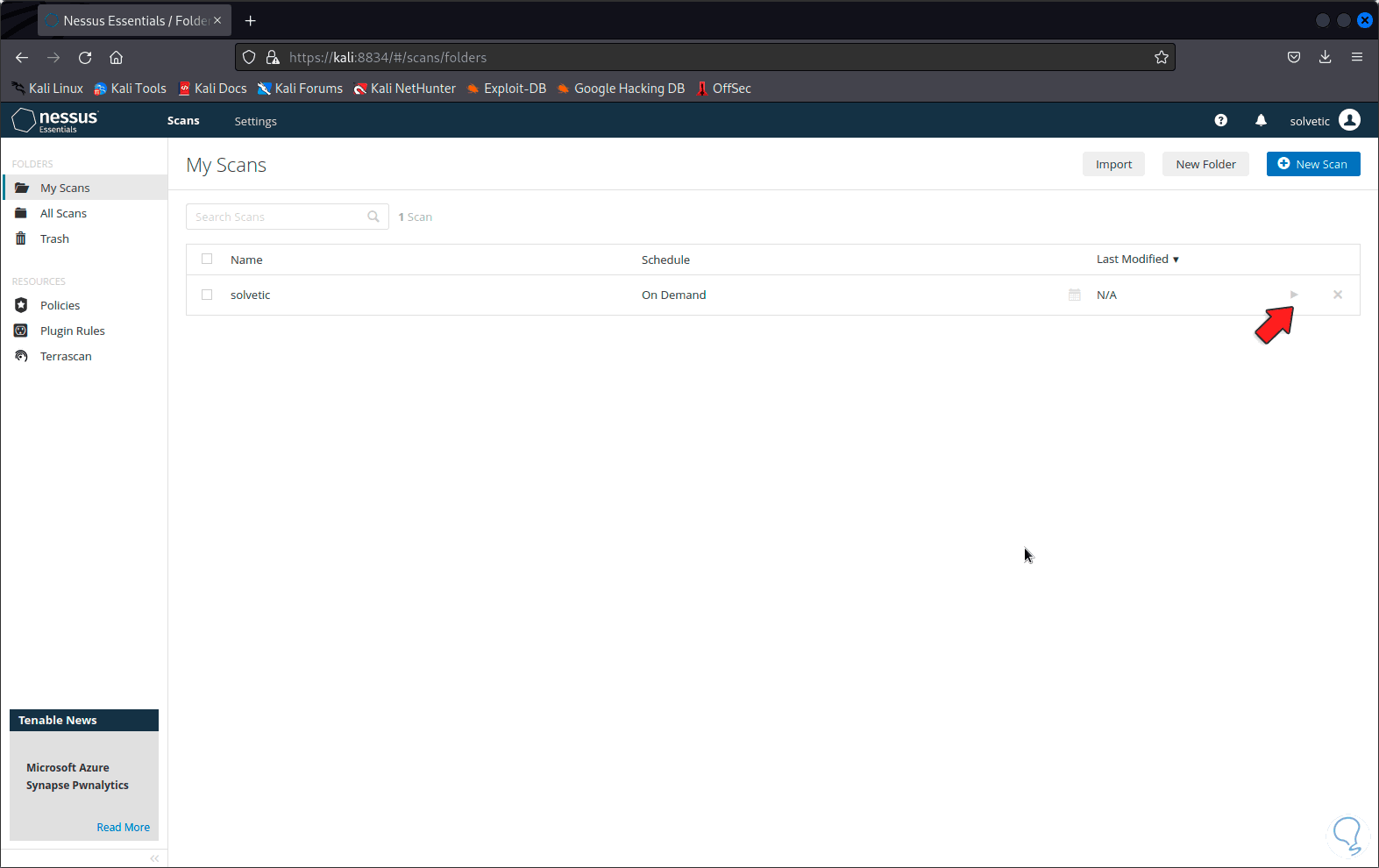
Task: Open a new browser tab
Action: pyautogui.click(x=251, y=20)
